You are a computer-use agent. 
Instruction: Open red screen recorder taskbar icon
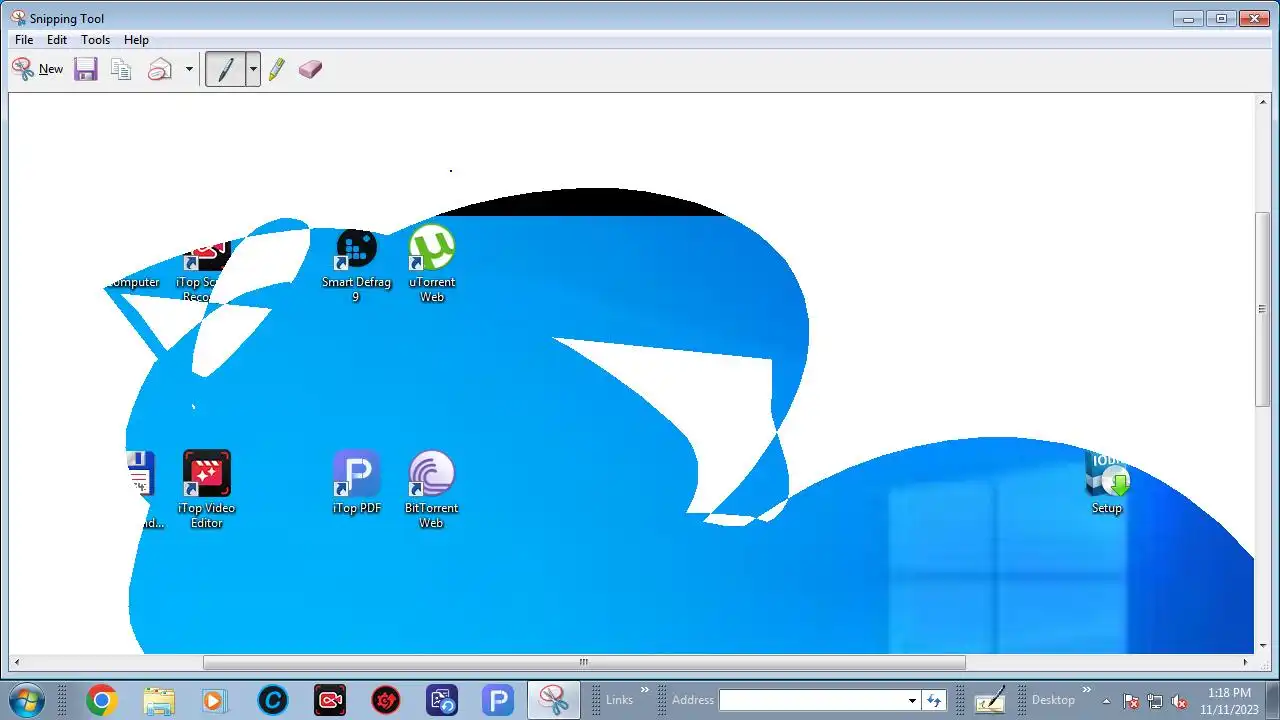[329, 700]
